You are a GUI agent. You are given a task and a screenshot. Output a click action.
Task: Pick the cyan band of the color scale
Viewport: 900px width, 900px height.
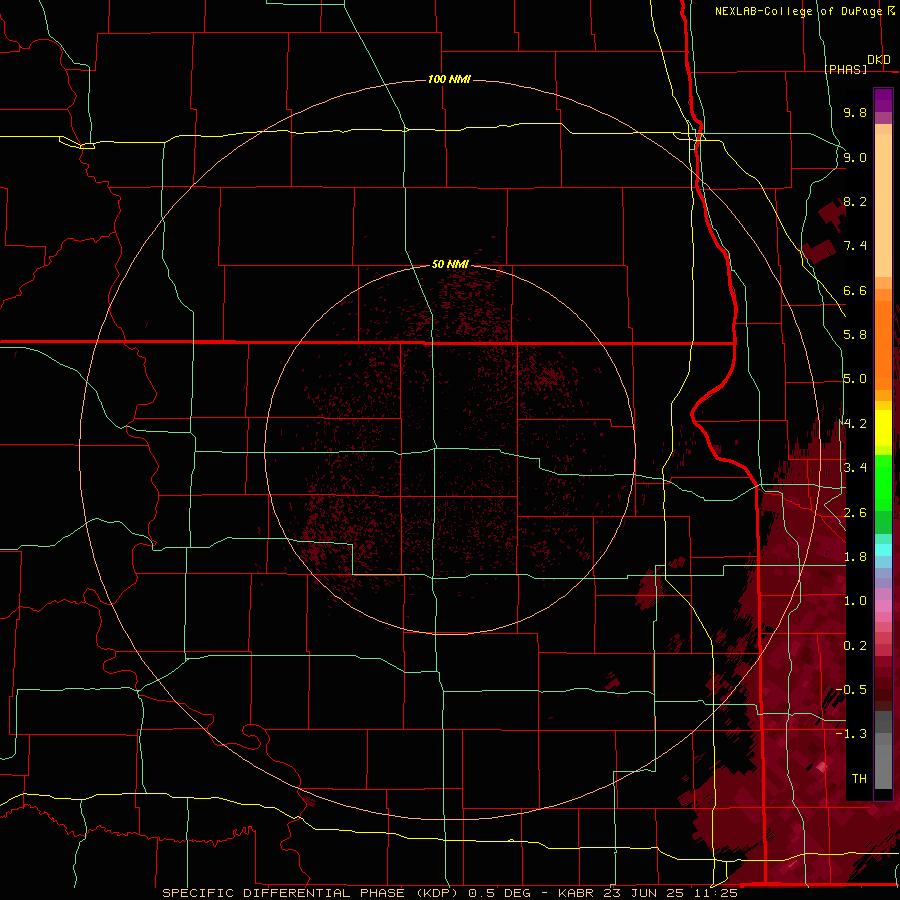tap(883, 550)
